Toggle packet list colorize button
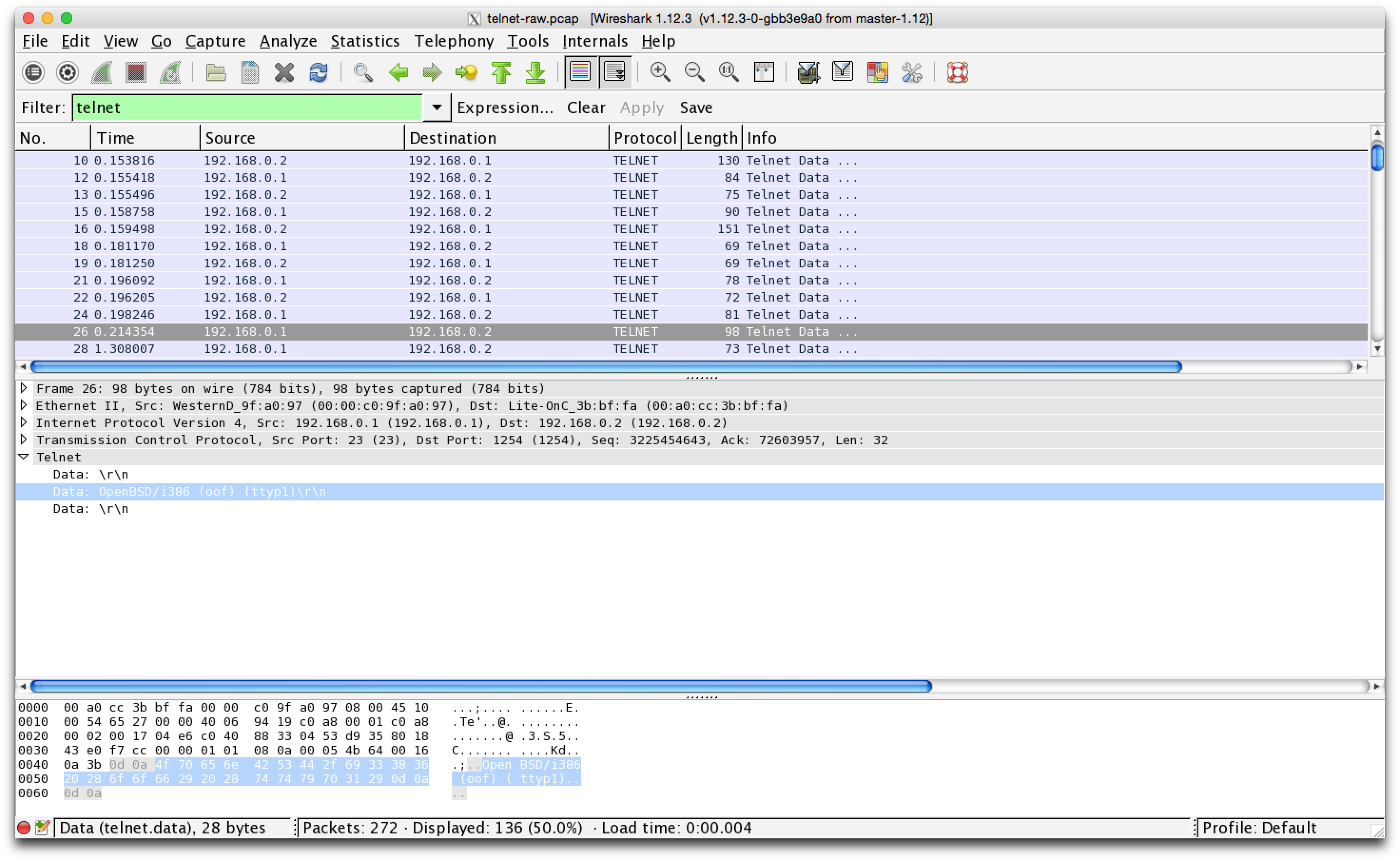 click(x=581, y=72)
